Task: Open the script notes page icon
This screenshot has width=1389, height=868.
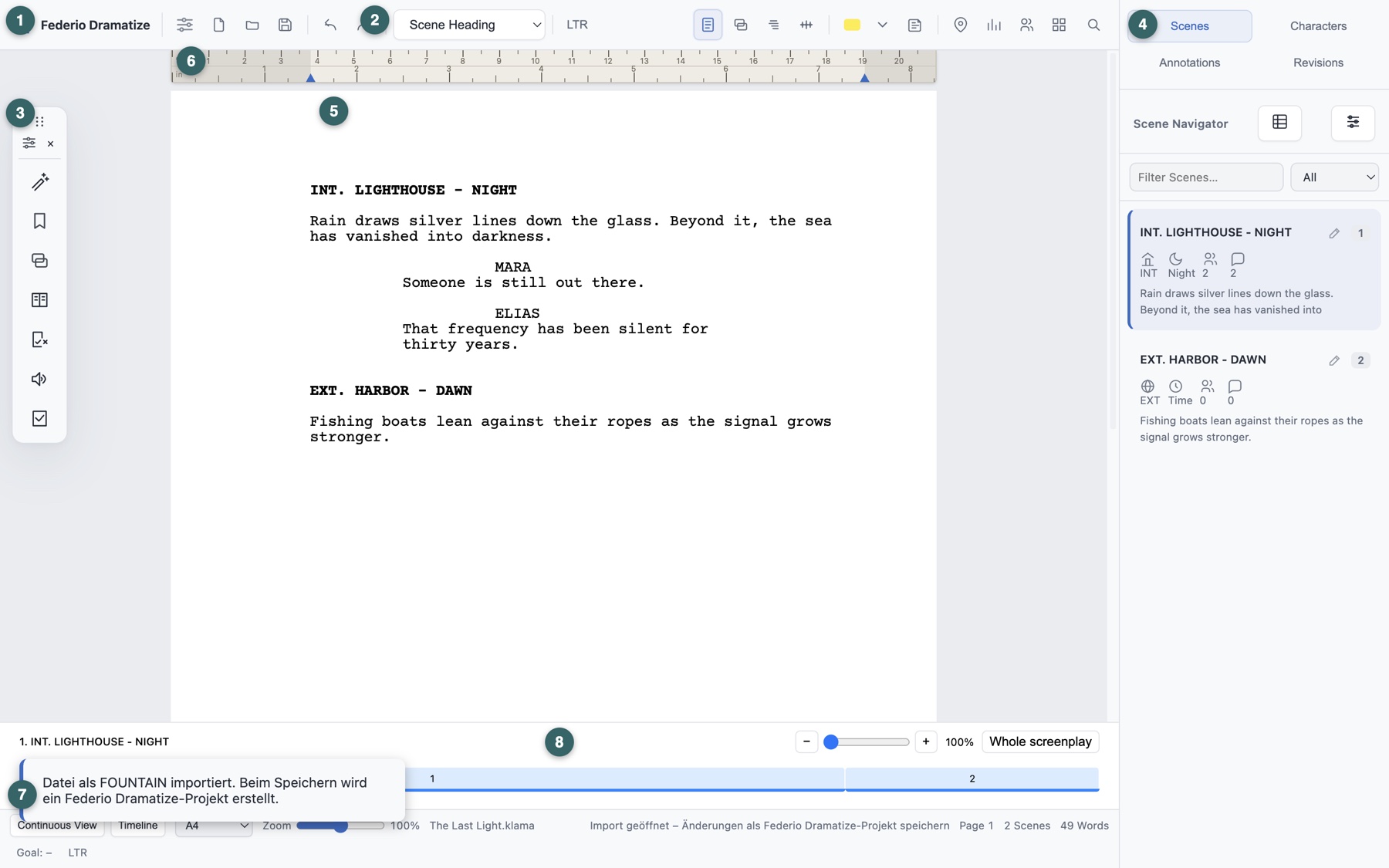Action: click(x=914, y=25)
